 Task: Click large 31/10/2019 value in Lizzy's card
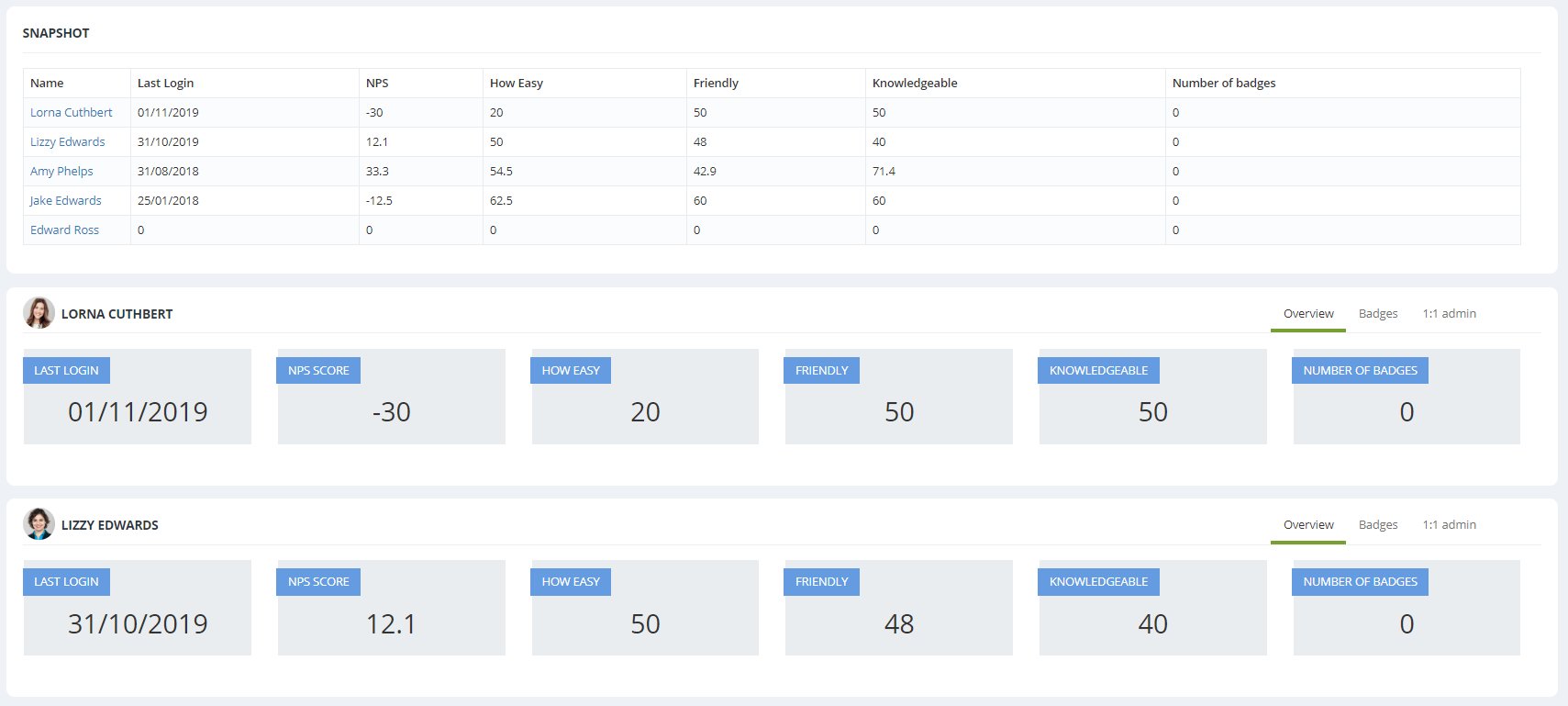click(138, 624)
